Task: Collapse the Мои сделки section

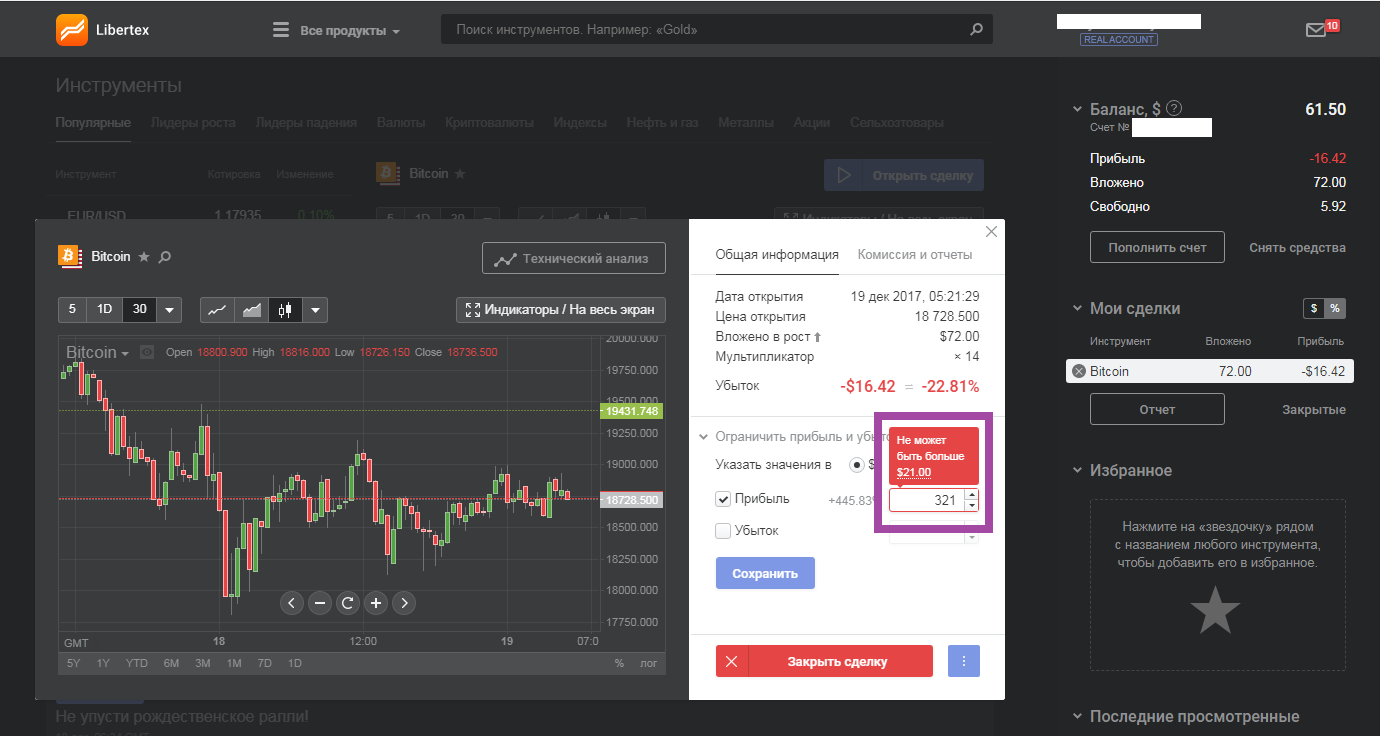Action: point(1077,308)
